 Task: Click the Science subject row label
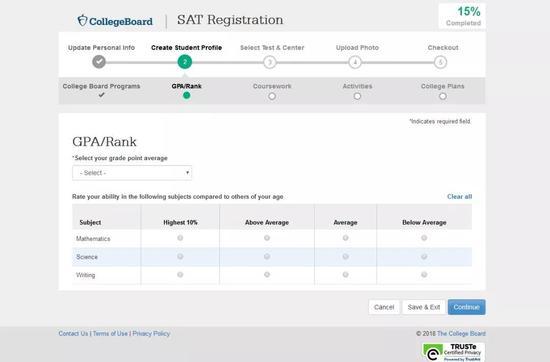pos(87,257)
